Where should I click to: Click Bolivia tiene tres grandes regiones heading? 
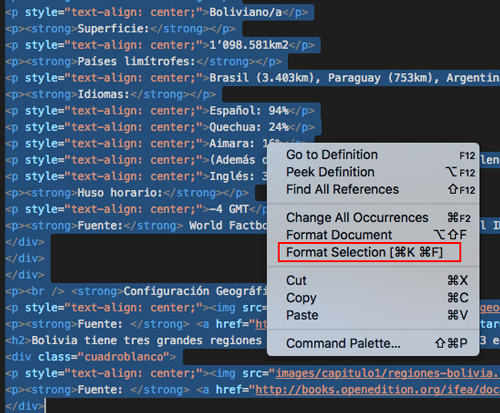click(x=147, y=341)
